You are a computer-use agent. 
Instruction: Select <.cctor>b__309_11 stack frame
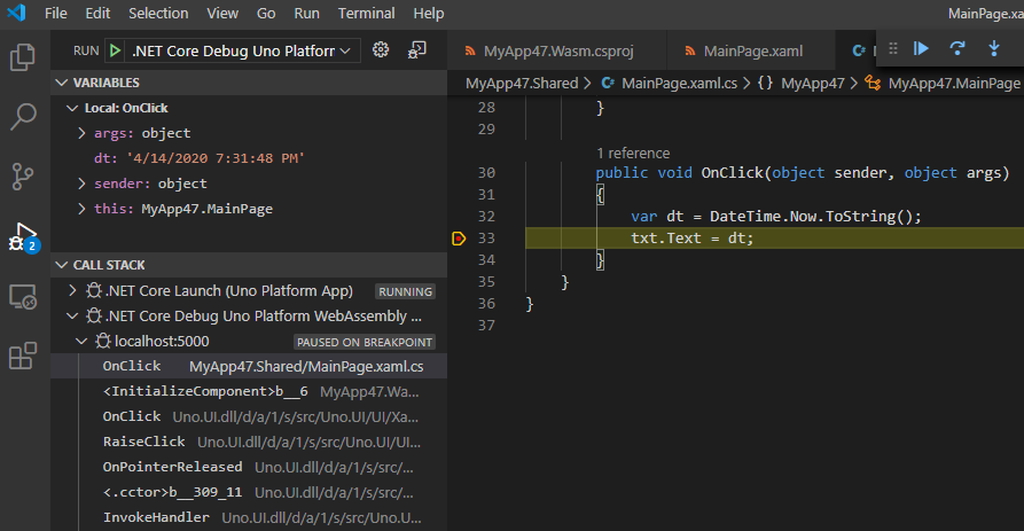coord(249,492)
